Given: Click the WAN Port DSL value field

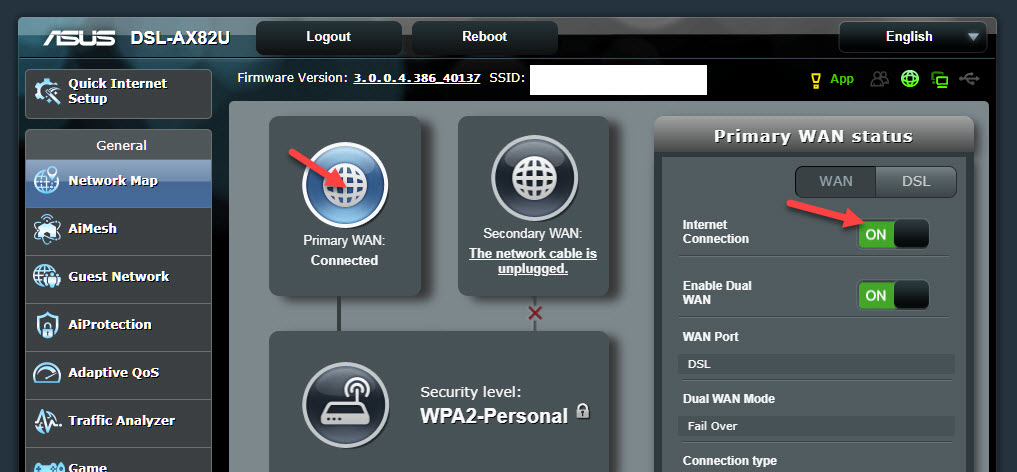Looking at the screenshot, I should 816,364.
